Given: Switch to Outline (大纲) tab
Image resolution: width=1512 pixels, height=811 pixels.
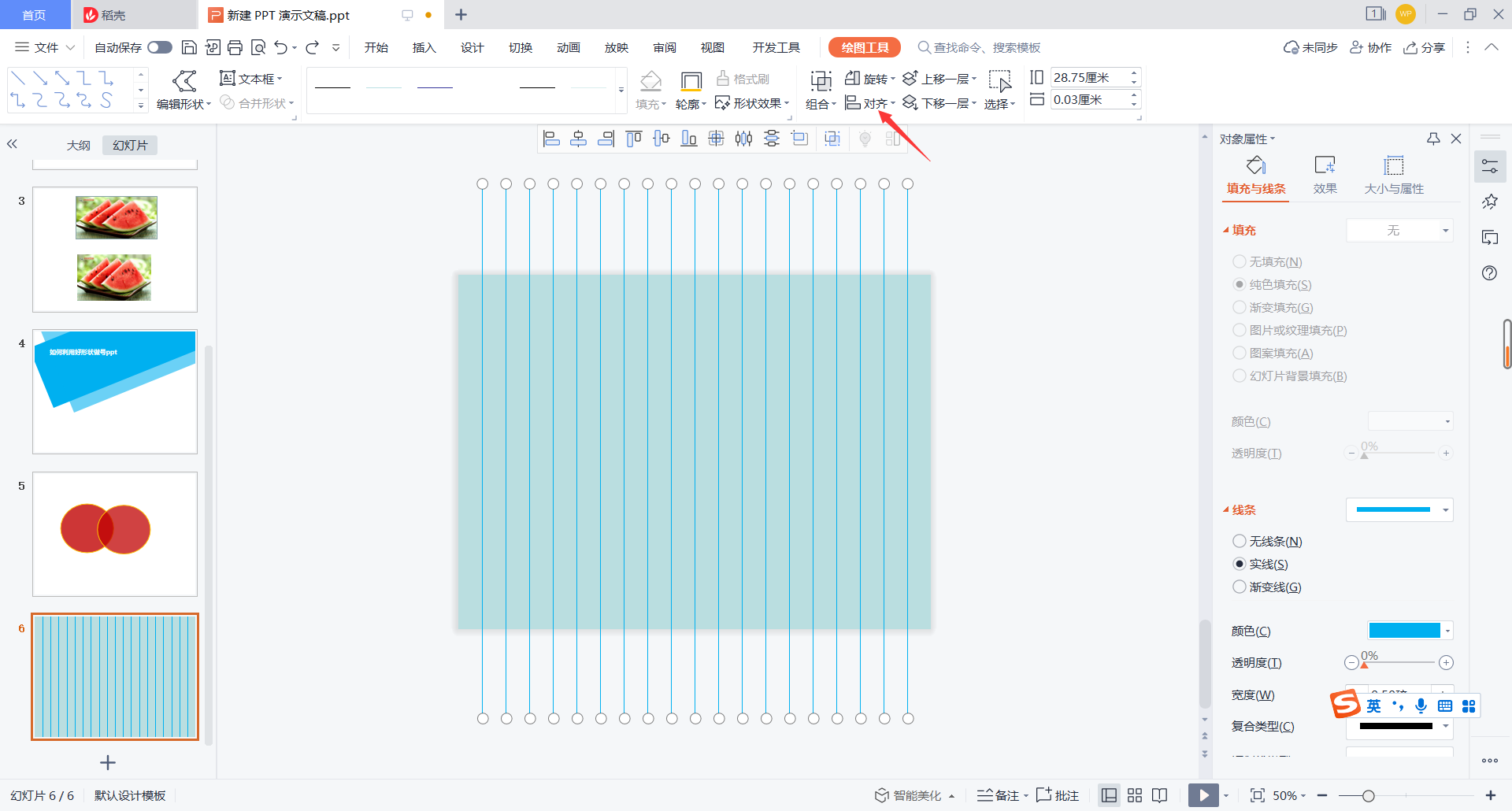Looking at the screenshot, I should coord(78,145).
